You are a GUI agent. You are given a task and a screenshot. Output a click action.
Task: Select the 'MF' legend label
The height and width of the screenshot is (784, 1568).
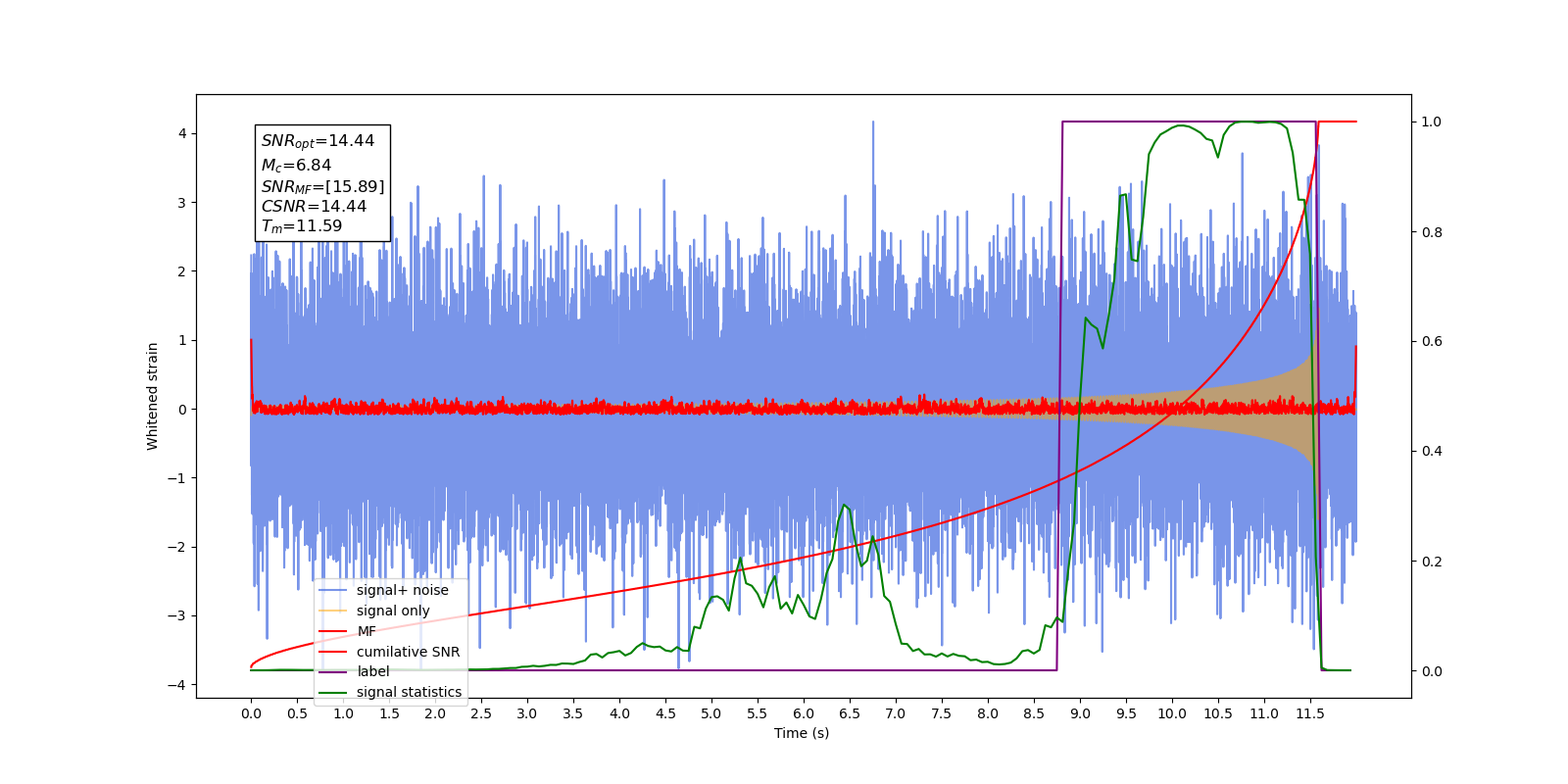pyautogui.click(x=367, y=631)
